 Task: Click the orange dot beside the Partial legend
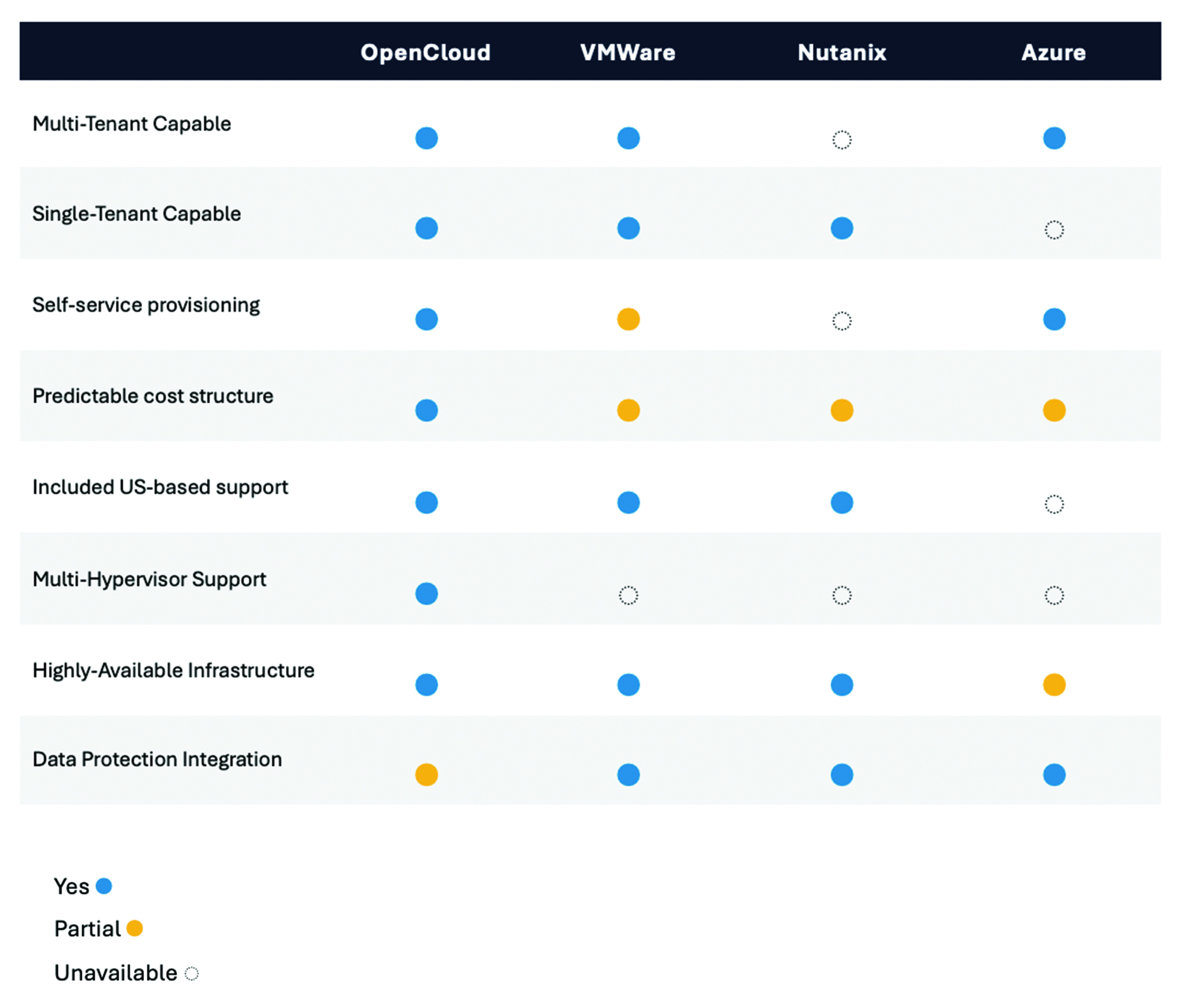134,928
